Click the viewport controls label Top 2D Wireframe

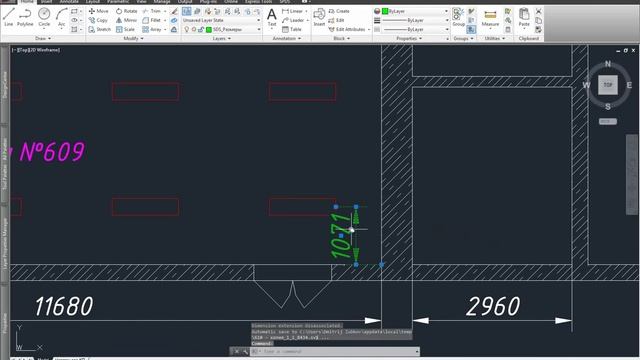[36, 50]
